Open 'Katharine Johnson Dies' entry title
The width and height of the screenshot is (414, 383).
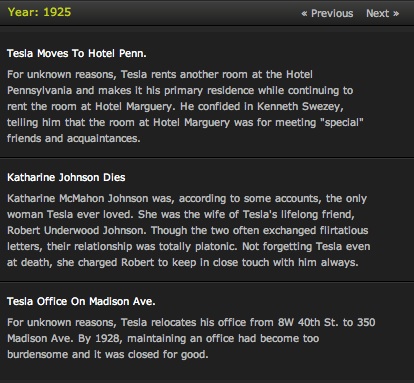66,177
